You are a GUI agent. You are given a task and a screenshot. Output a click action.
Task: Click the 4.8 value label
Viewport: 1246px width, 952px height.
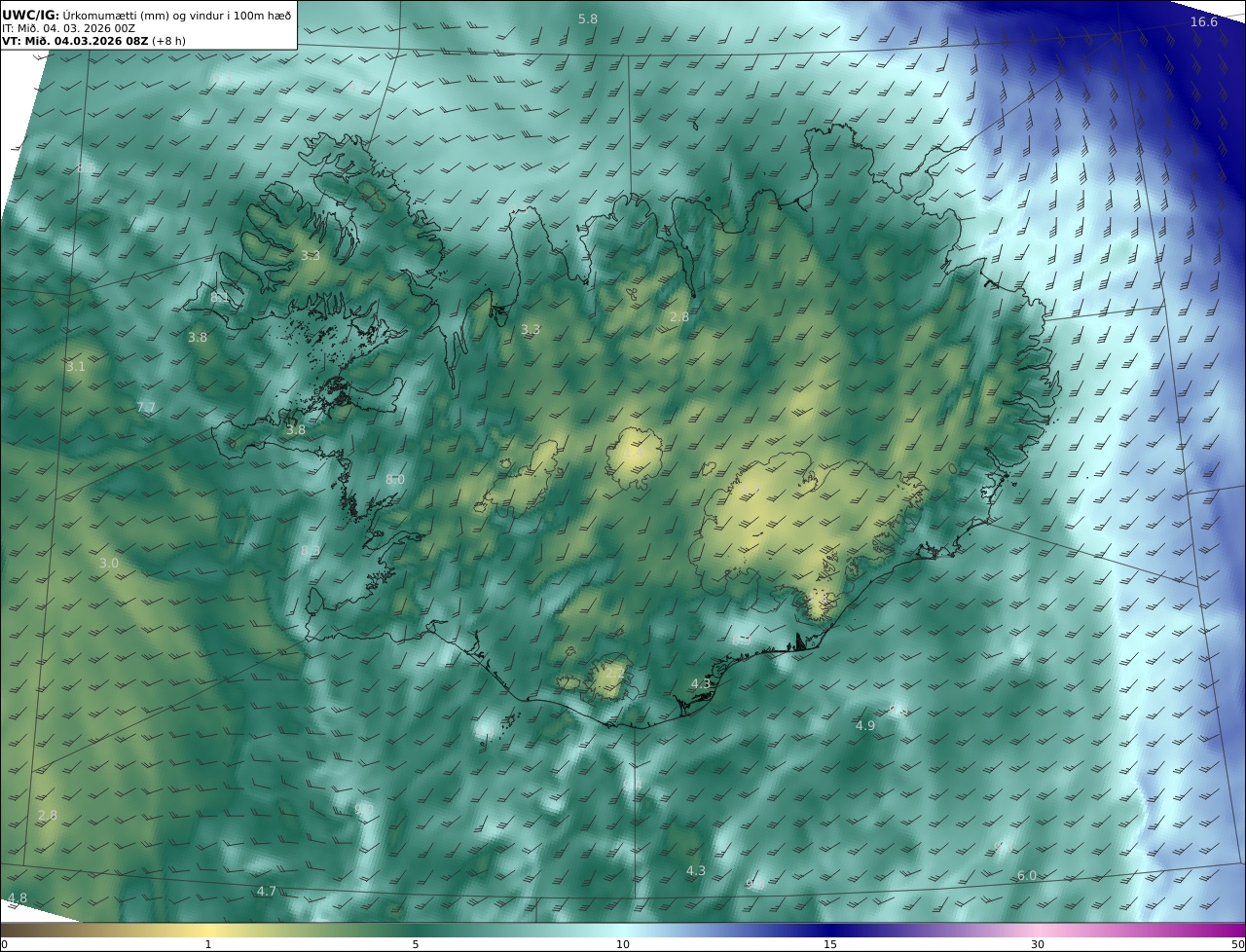click(x=18, y=897)
